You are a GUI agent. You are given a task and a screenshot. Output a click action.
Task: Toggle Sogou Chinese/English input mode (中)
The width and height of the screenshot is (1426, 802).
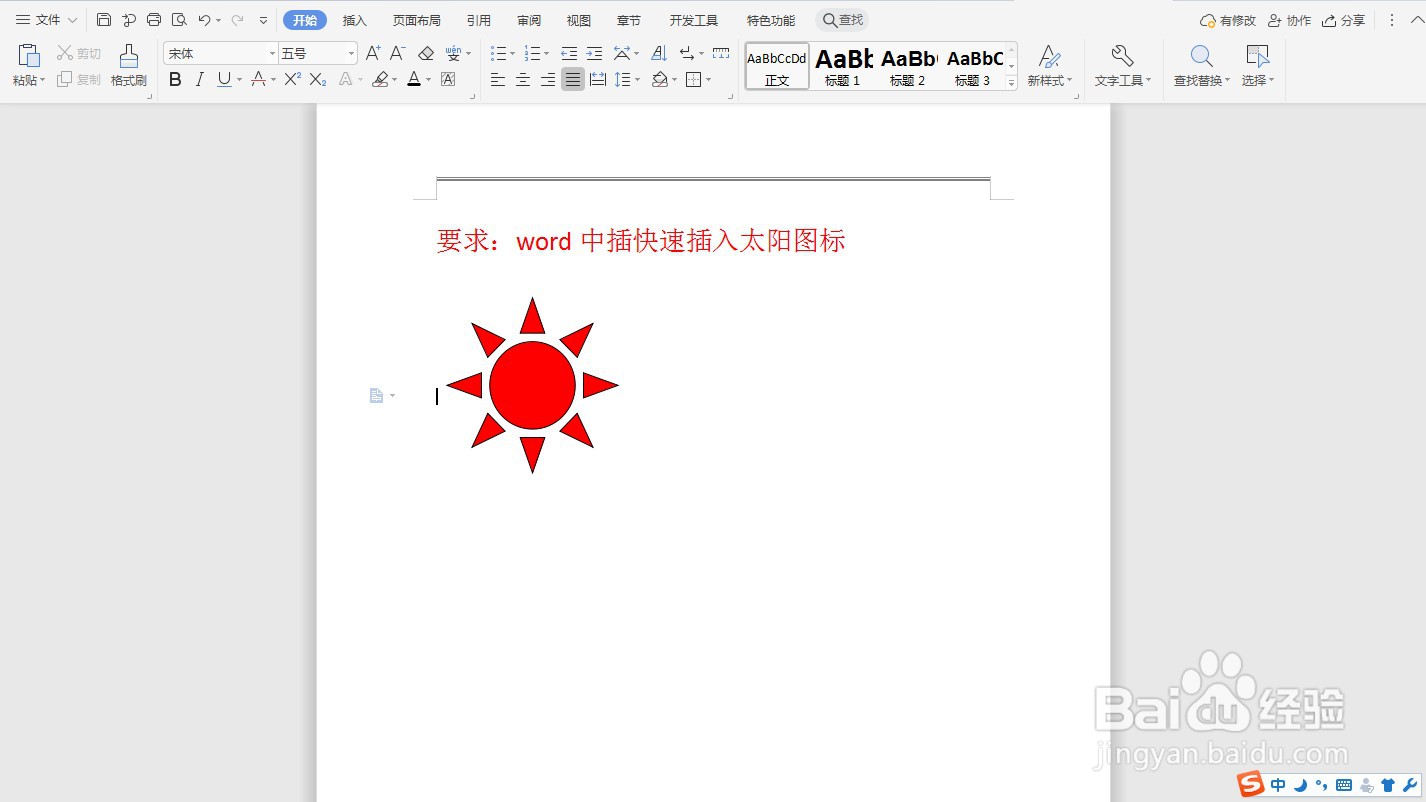[x=1278, y=785]
